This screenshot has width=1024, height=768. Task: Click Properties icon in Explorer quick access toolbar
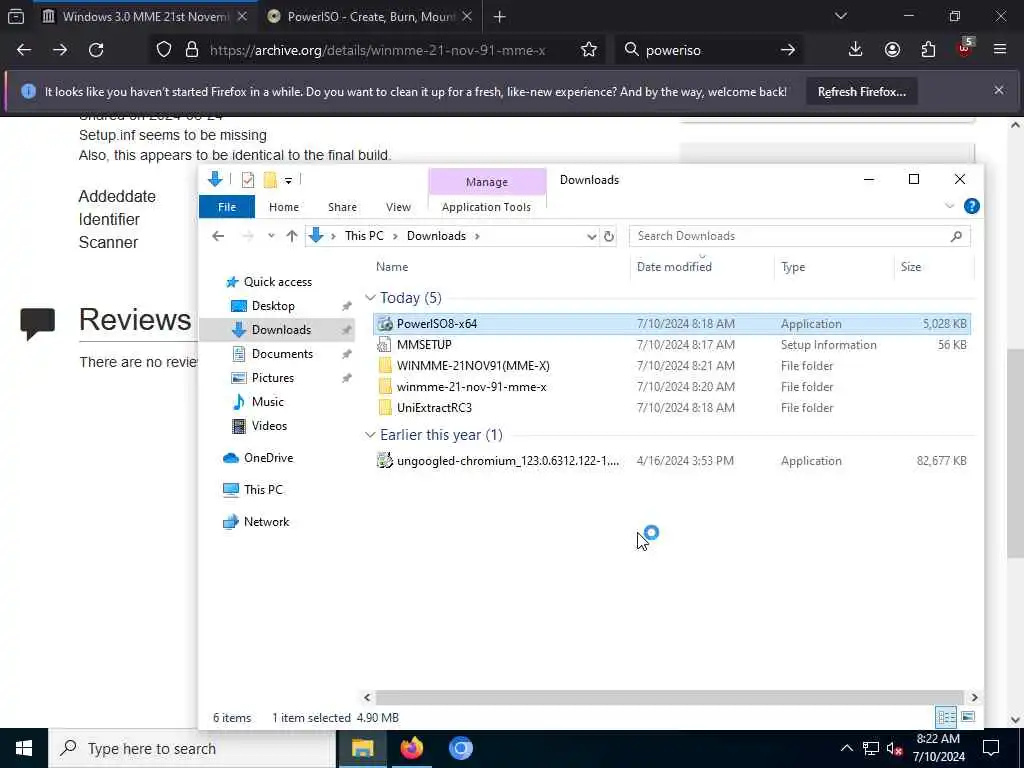248,180
